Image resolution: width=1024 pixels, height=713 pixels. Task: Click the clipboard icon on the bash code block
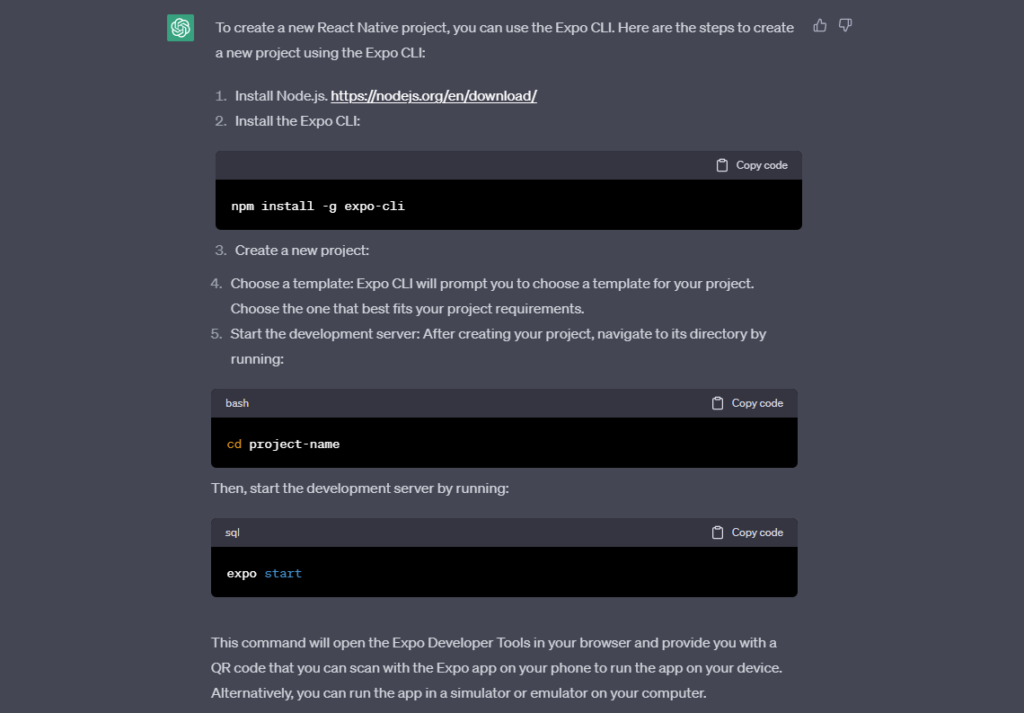point(718,403)
